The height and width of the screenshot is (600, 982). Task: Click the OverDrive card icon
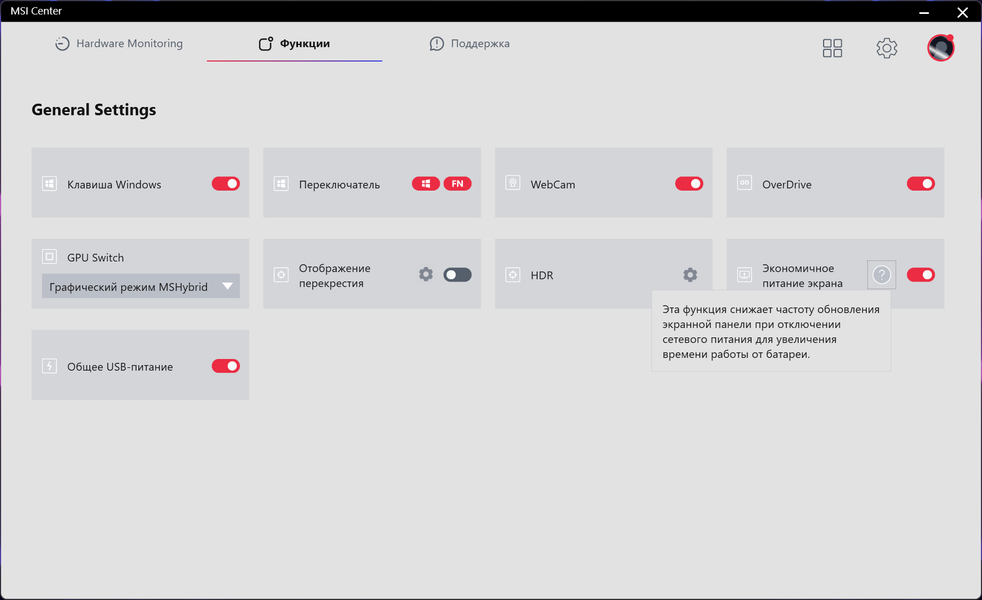[745, 184]
